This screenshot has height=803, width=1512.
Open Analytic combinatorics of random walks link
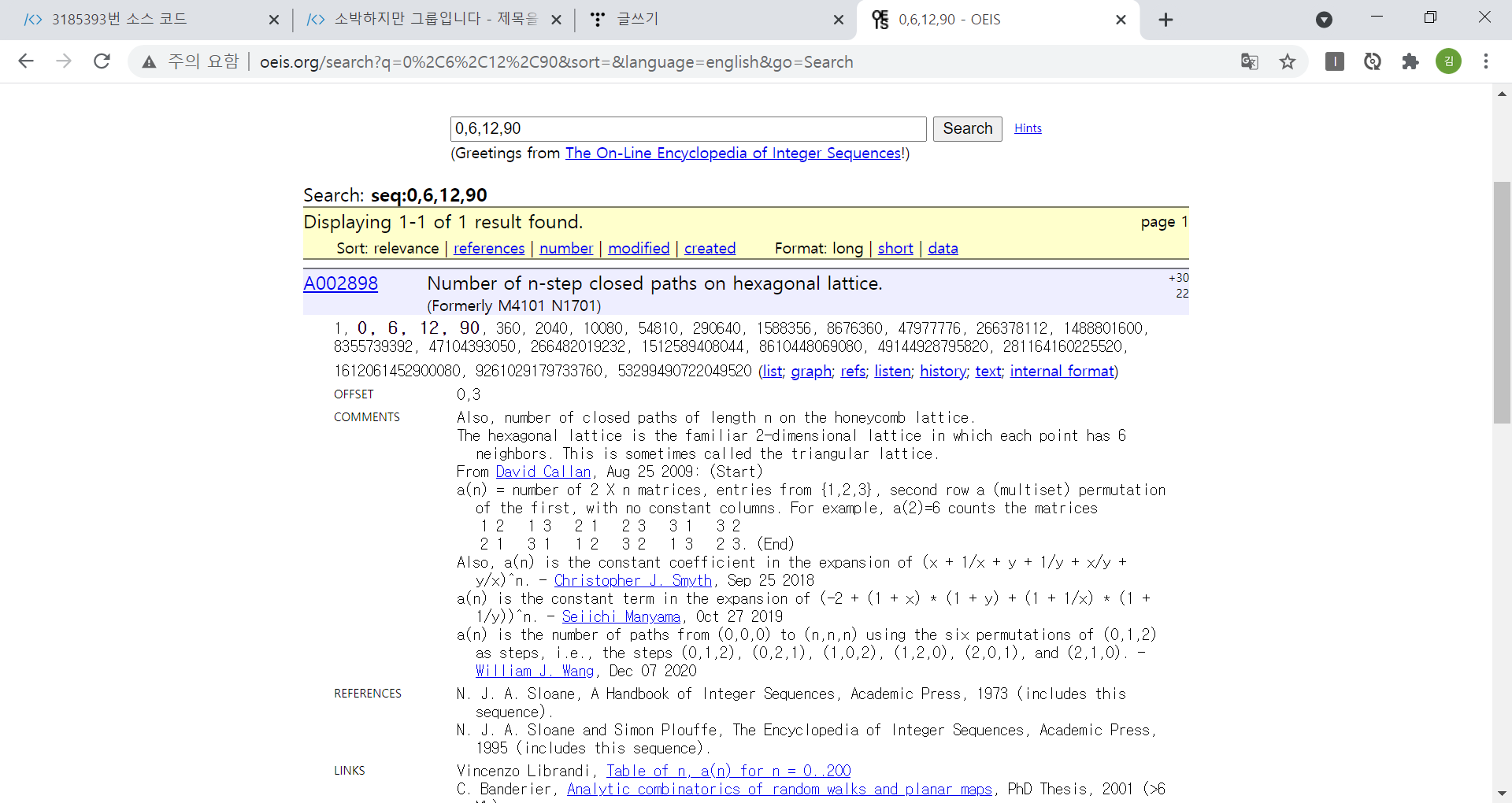(780, 789)
